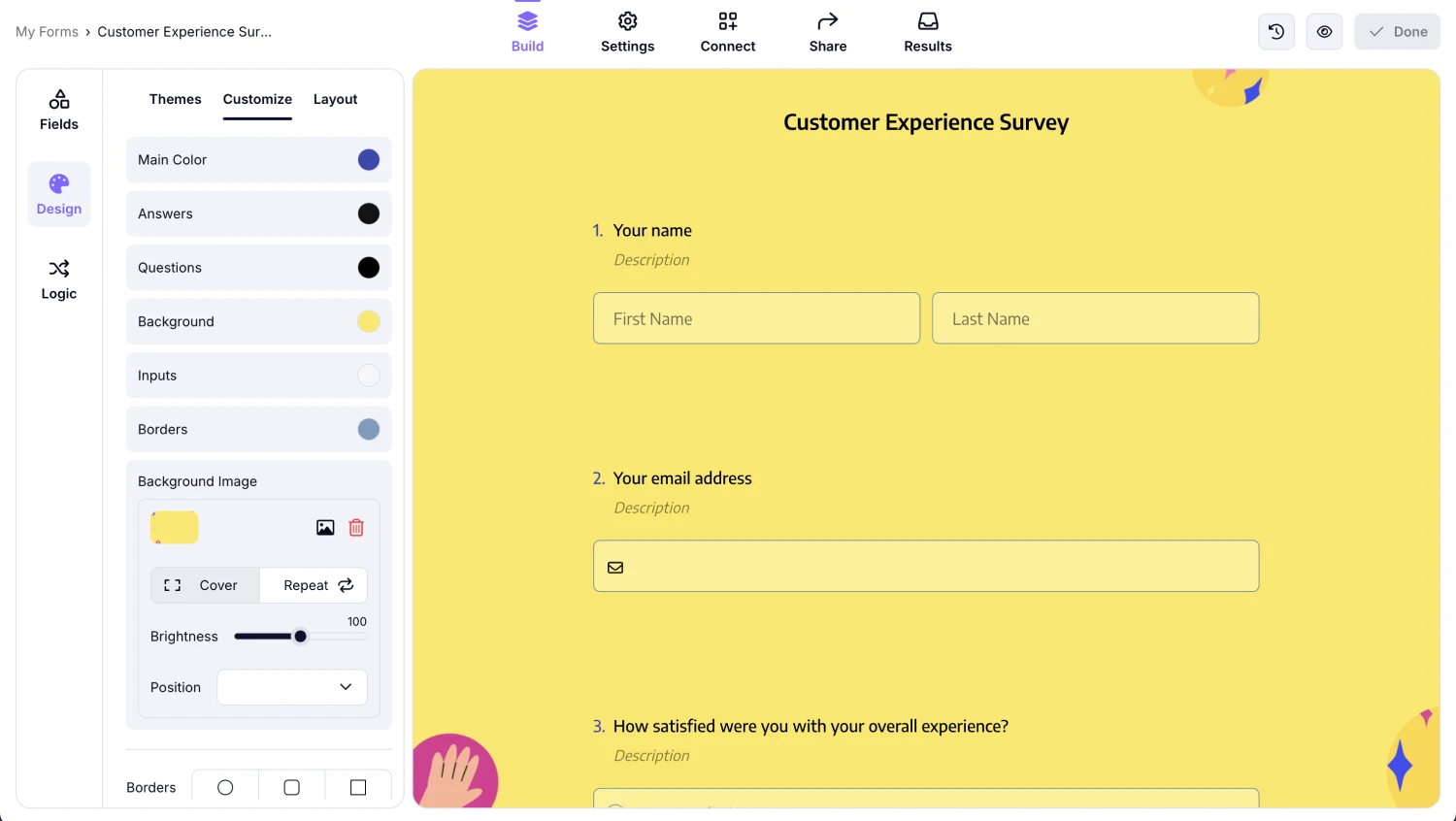Screen dimensions: 1456x821
Task: Click the Done button
Action: coord(1397,31)
